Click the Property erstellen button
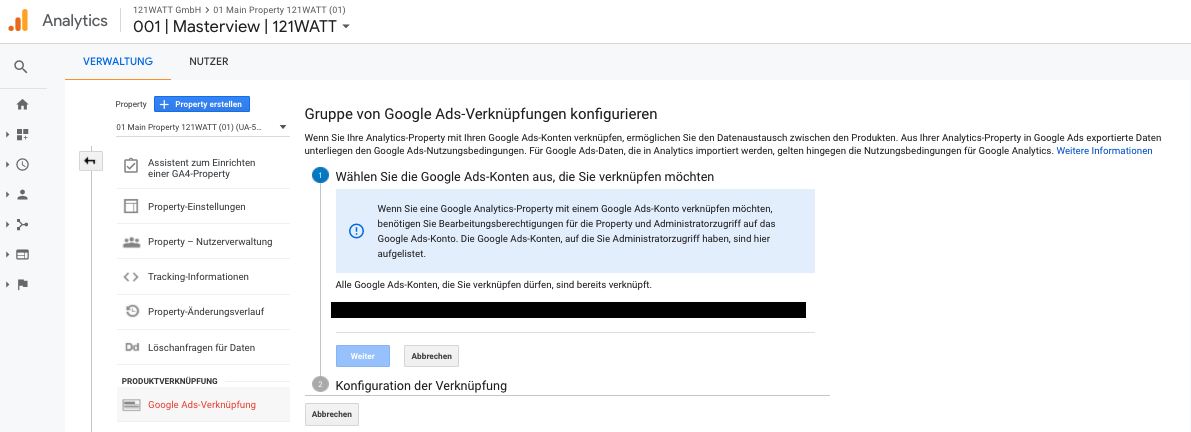This screenshot has height=432, width=1191. click(x=201, y=104)
